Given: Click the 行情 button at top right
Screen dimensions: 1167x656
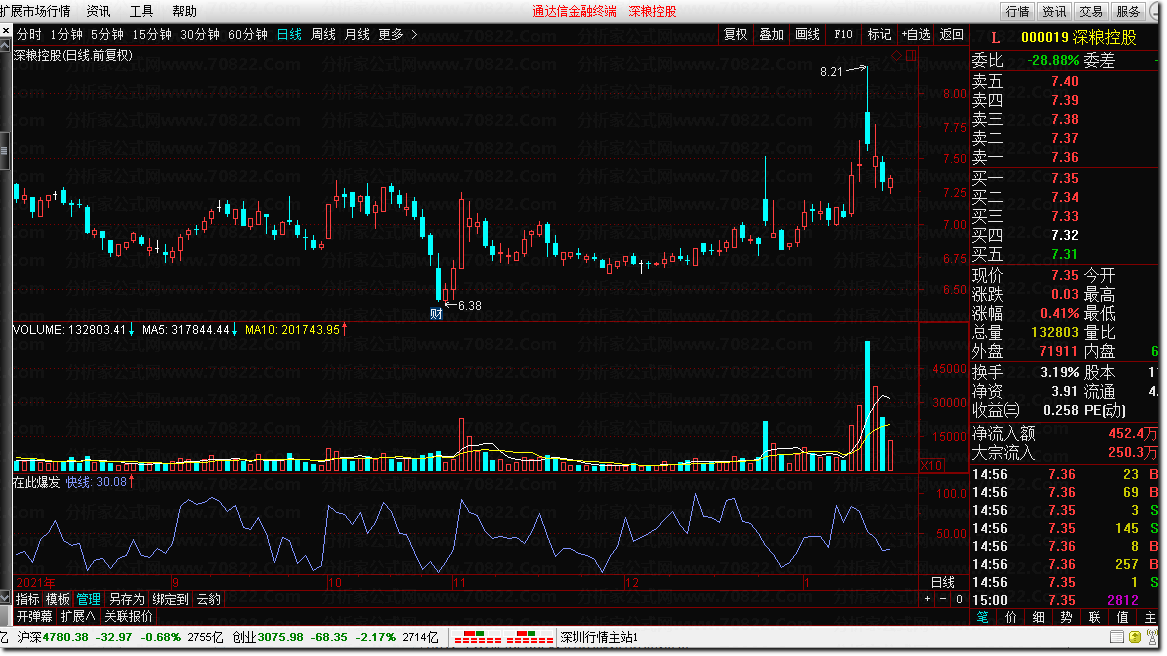Looking at the screenshot, I should (x=1017, y=11).
